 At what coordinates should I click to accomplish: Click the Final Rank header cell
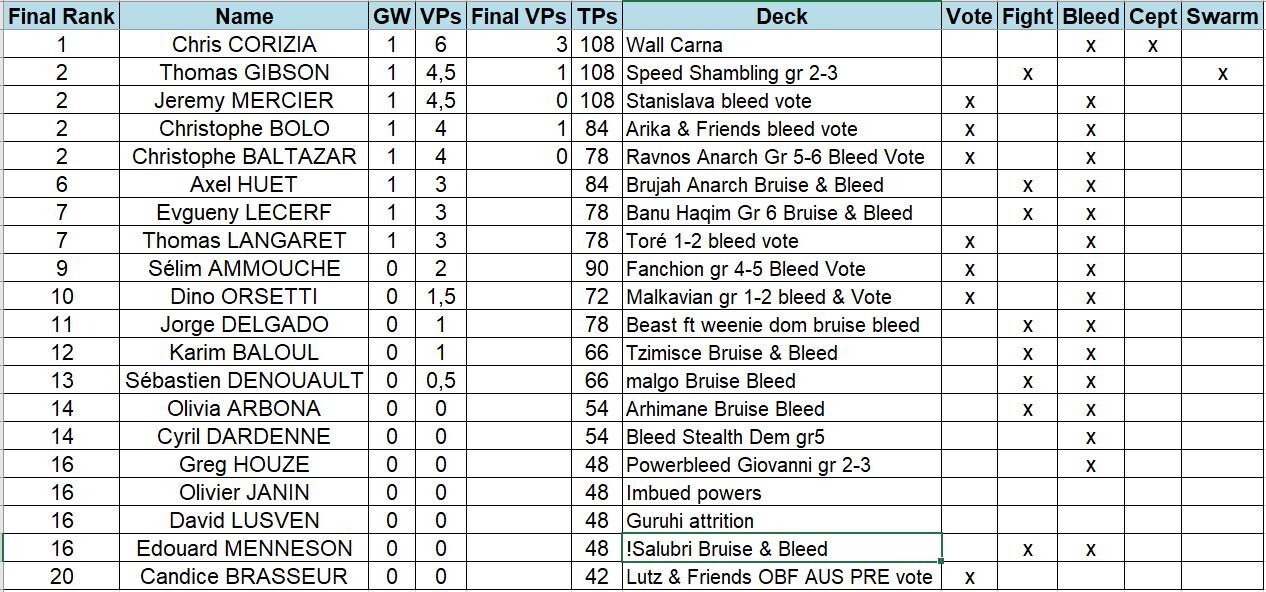tap(61, 16)
